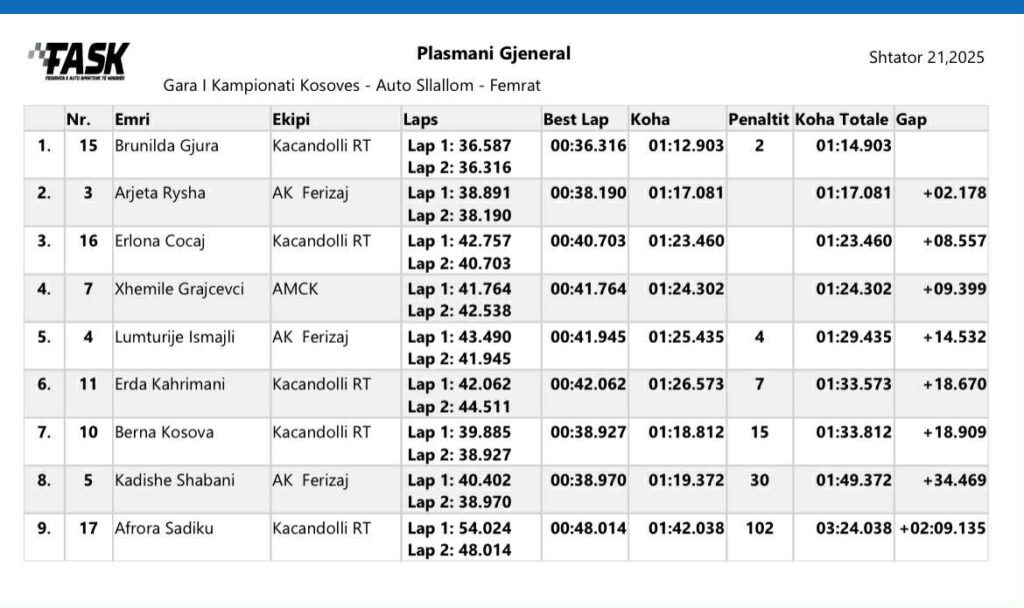Viewport: 1024px width, 608px height.
Task: Select Arjeta Rysha's name
Action: [x=160, y=193]
